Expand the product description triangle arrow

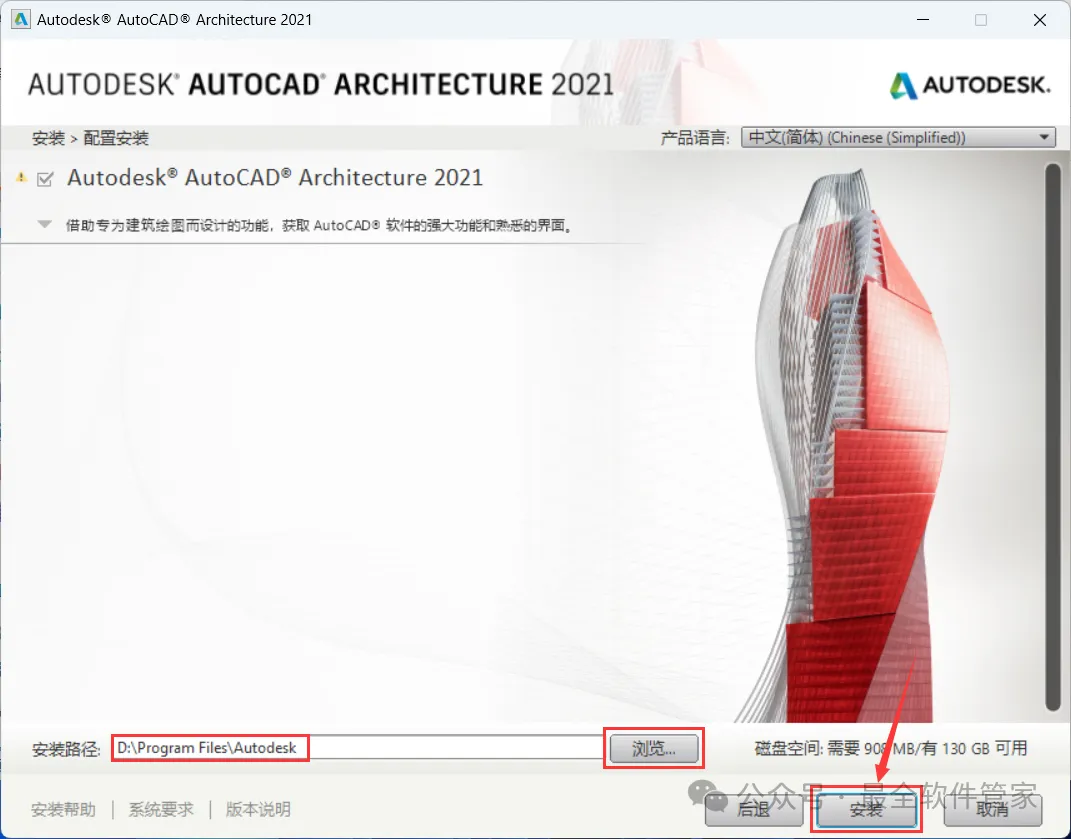44,224
